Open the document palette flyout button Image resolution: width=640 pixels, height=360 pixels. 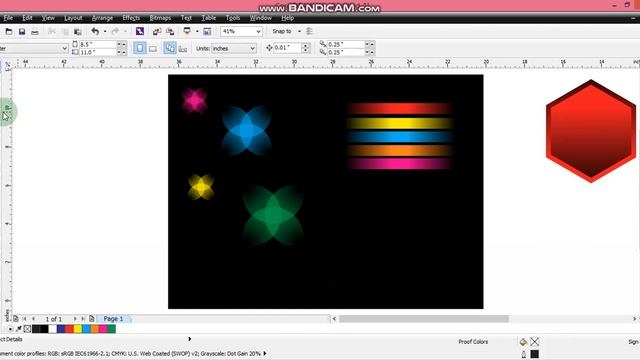point(10,329)
